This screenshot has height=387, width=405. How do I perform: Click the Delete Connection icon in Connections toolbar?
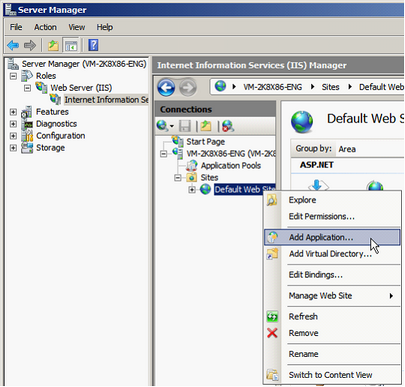228,126
